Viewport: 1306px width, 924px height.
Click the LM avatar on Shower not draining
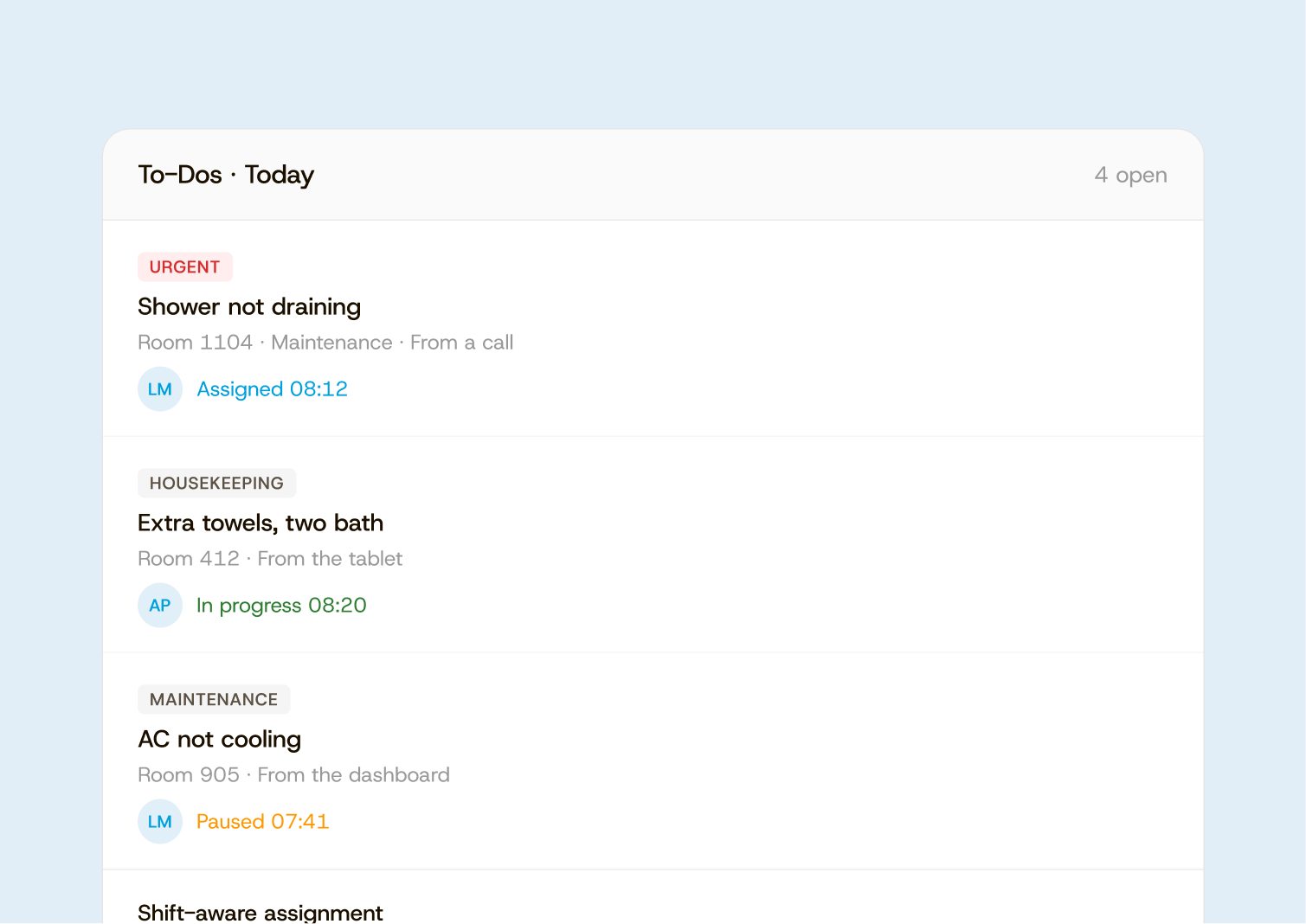click(x=160, y=389)
